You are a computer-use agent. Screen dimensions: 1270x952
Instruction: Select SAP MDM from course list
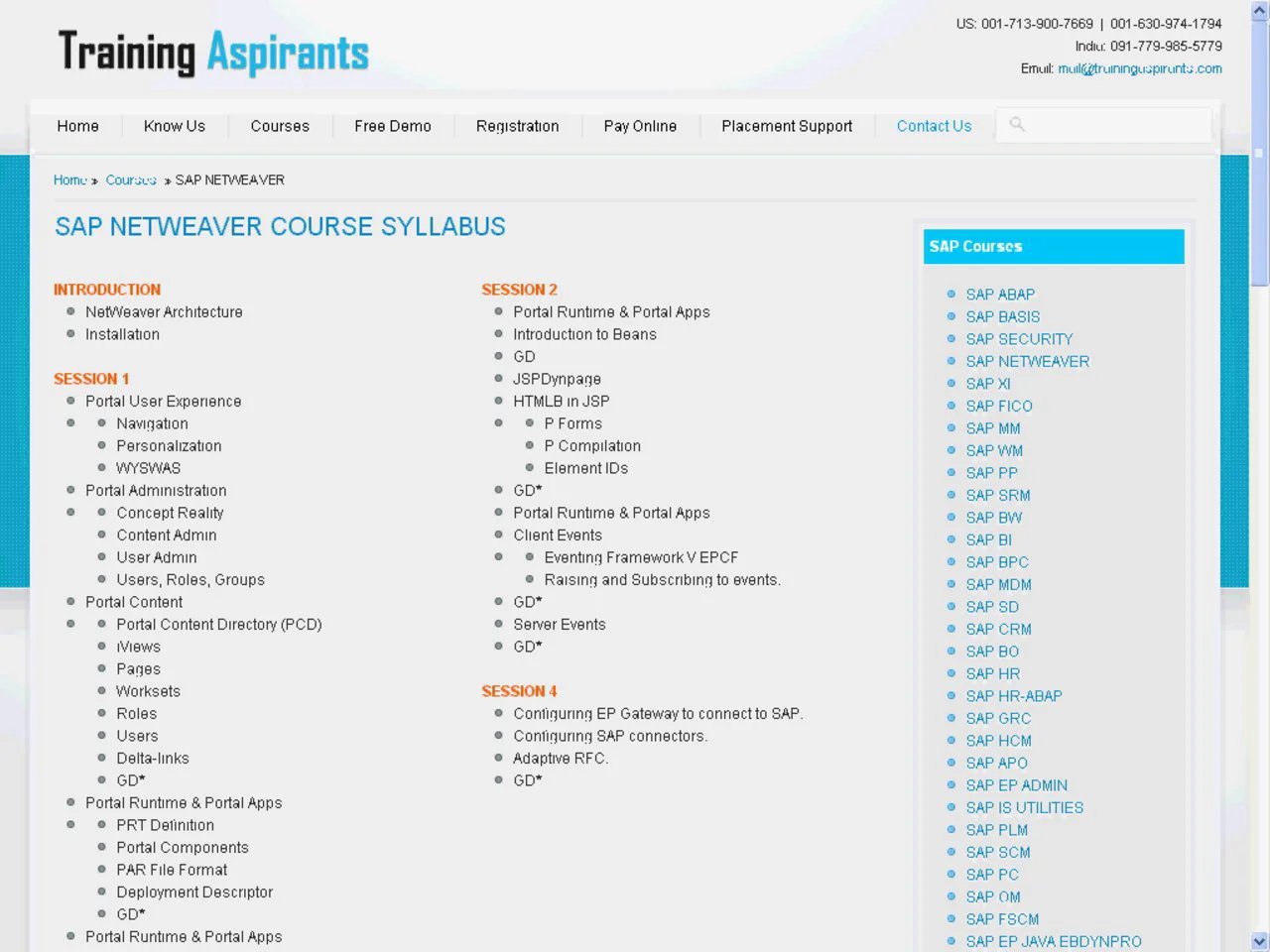[999, 584]
